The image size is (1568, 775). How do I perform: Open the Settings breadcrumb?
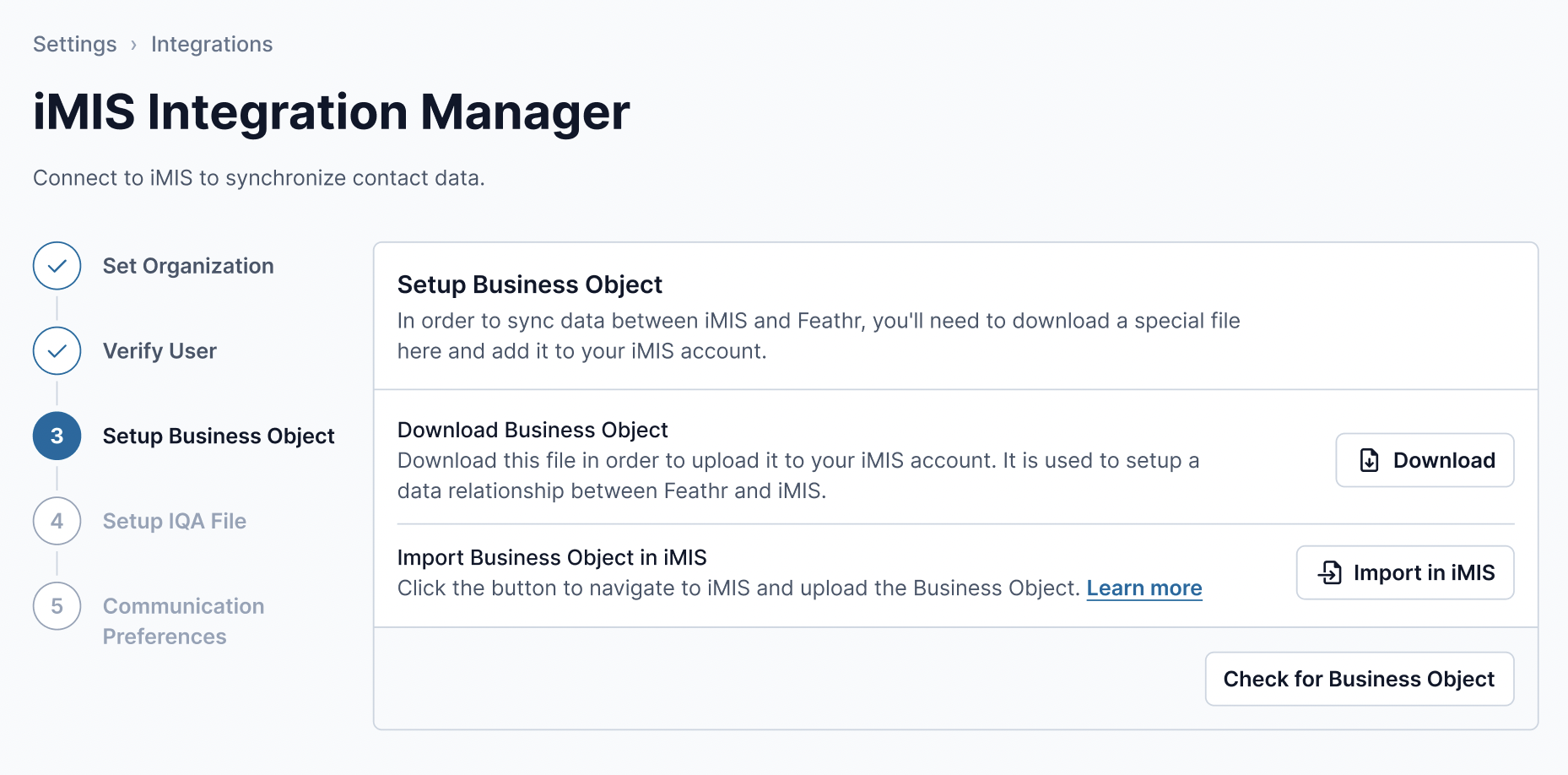coord(74,44)
